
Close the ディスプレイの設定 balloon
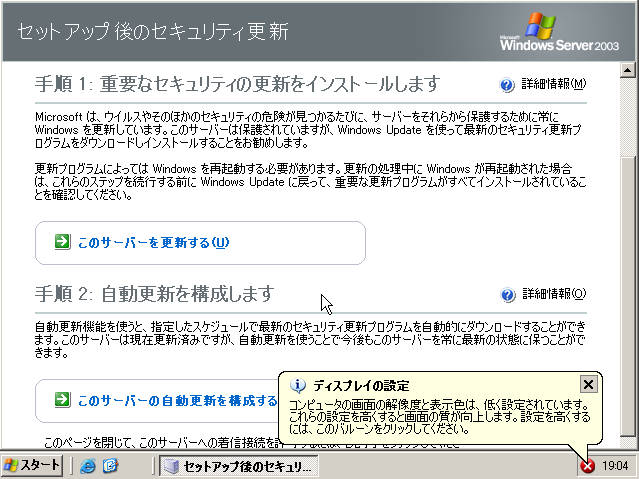pos(588,384)
